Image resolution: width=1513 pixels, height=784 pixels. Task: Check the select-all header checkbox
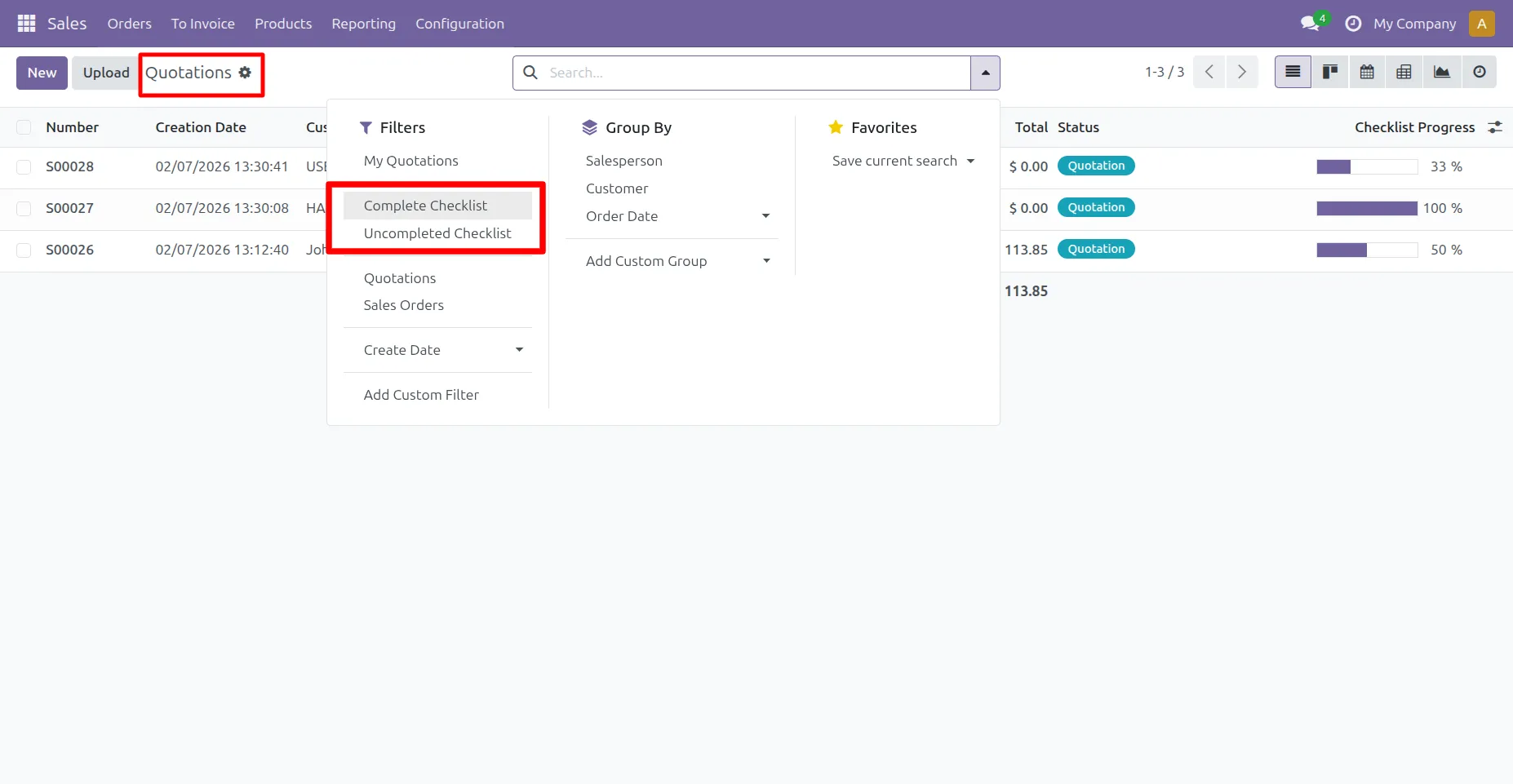tap(24, 127)
